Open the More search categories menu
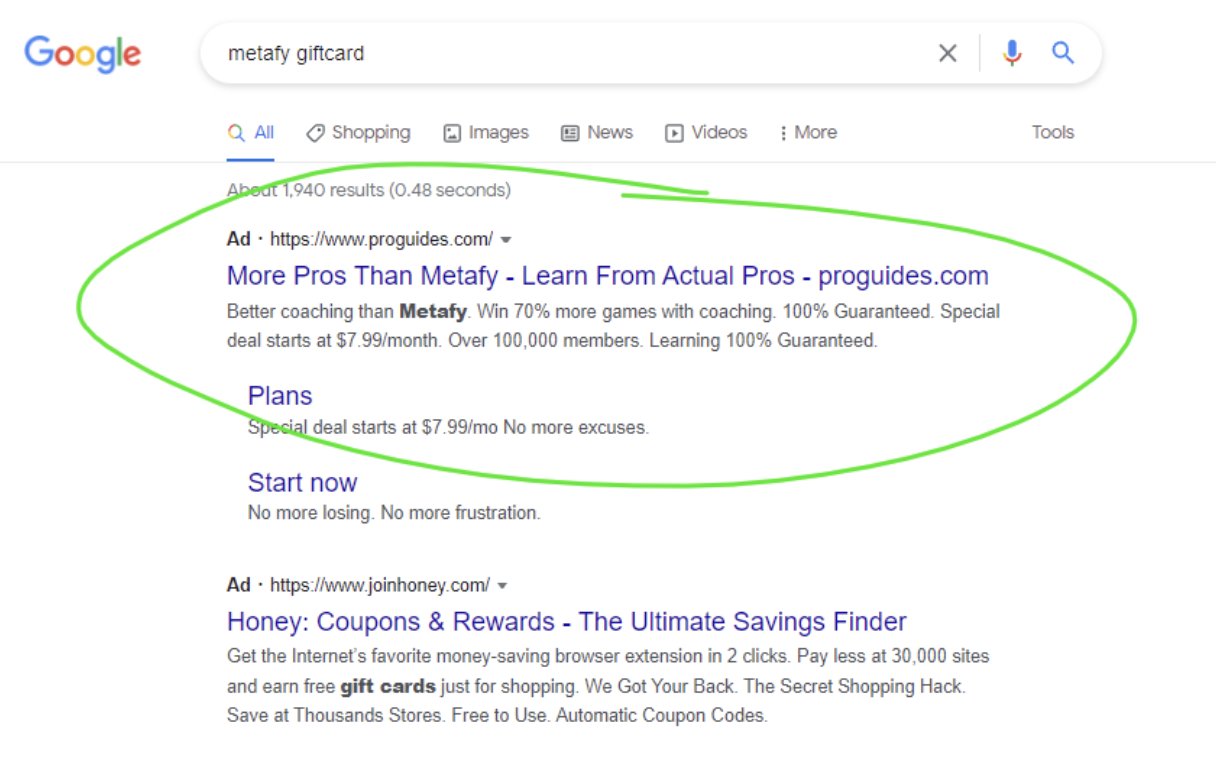Image resolution: width=1216 pixels, height=760 pixels. (x=808, y=132)
